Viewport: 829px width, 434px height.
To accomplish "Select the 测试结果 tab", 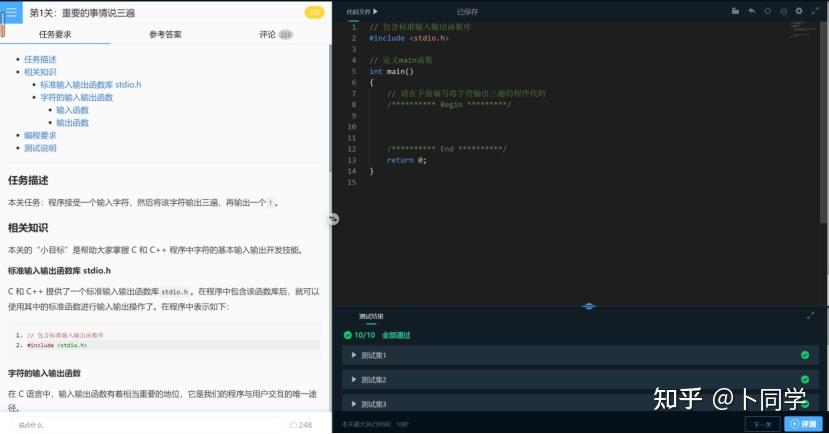I will coord(371,316).
